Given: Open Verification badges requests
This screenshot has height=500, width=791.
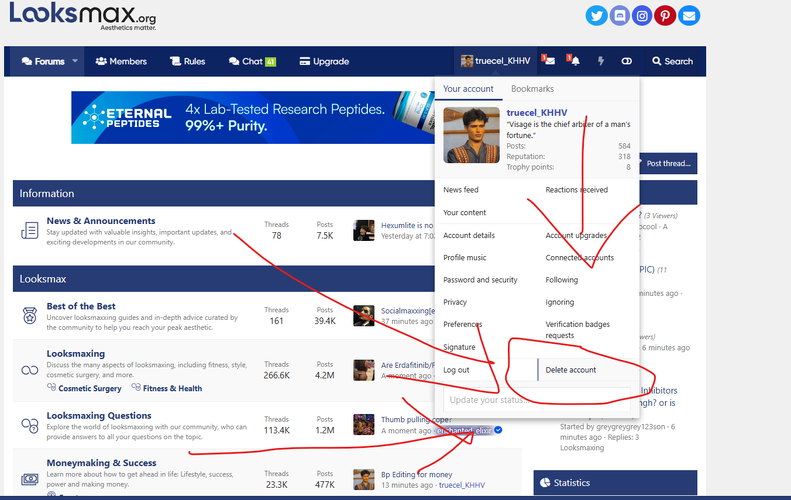Looking at the screenshot, I should [578, 329].
